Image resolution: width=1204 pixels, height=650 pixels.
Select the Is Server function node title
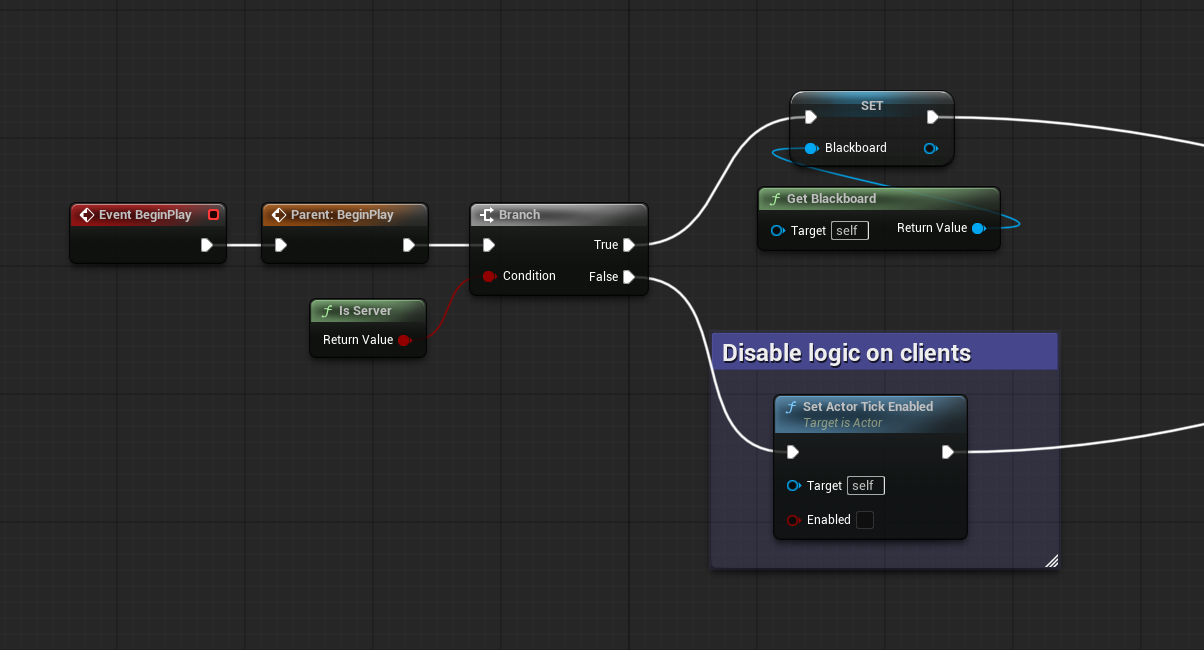click(365, 311)
